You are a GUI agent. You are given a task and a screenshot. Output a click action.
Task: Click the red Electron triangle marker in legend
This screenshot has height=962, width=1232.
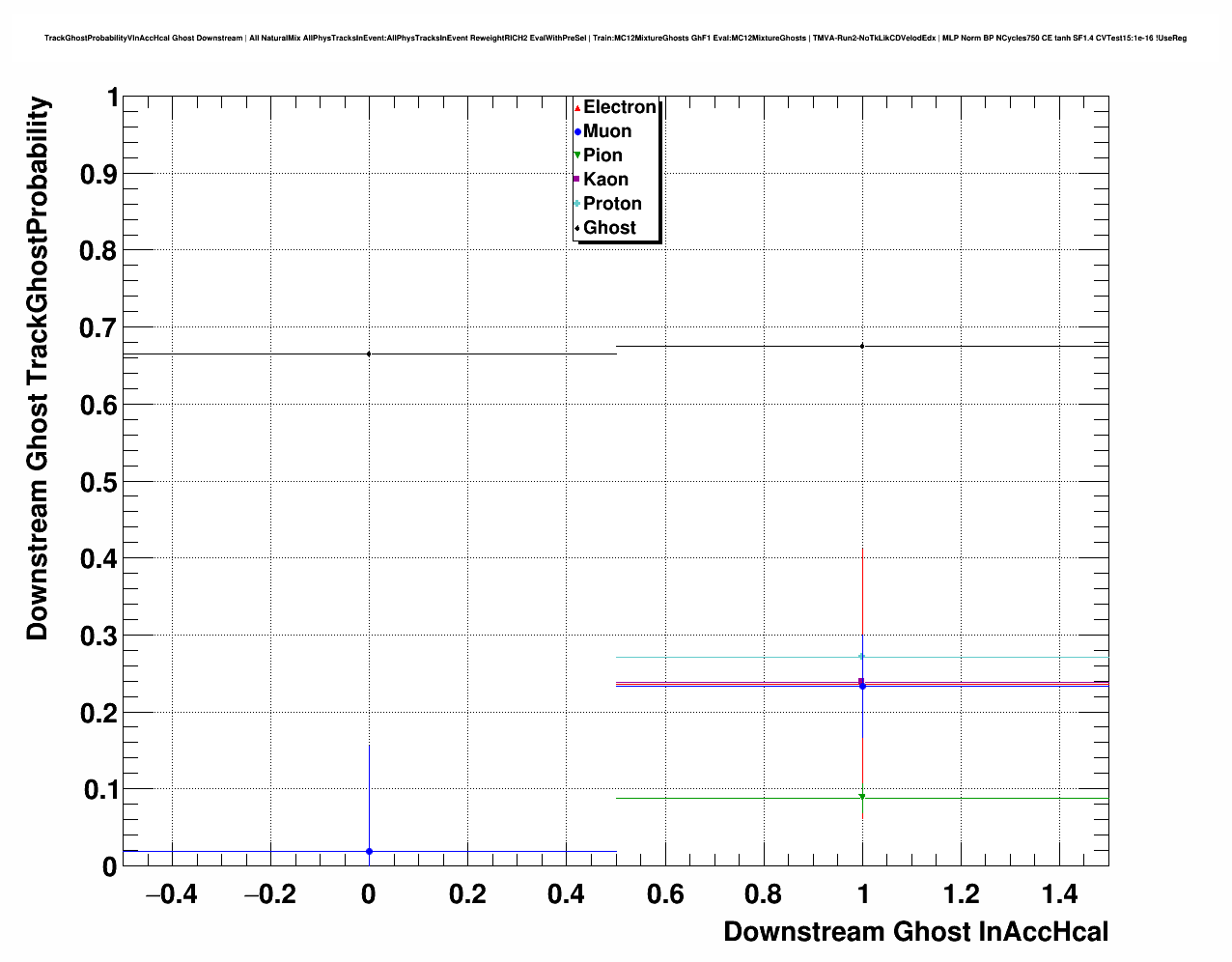[577, 107]
